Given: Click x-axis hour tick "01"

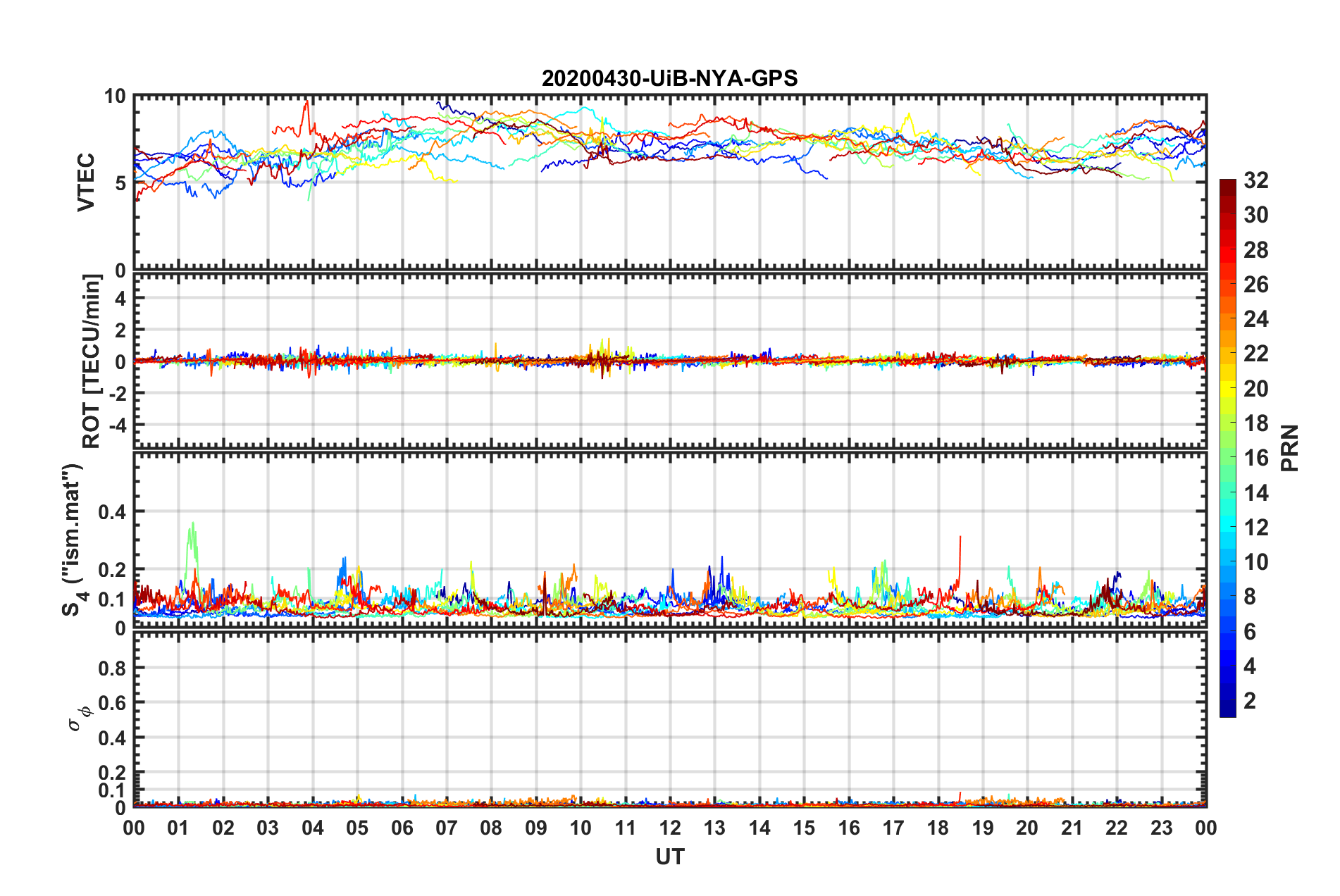Looking at the screenshot, I should (x=178, y=828).
